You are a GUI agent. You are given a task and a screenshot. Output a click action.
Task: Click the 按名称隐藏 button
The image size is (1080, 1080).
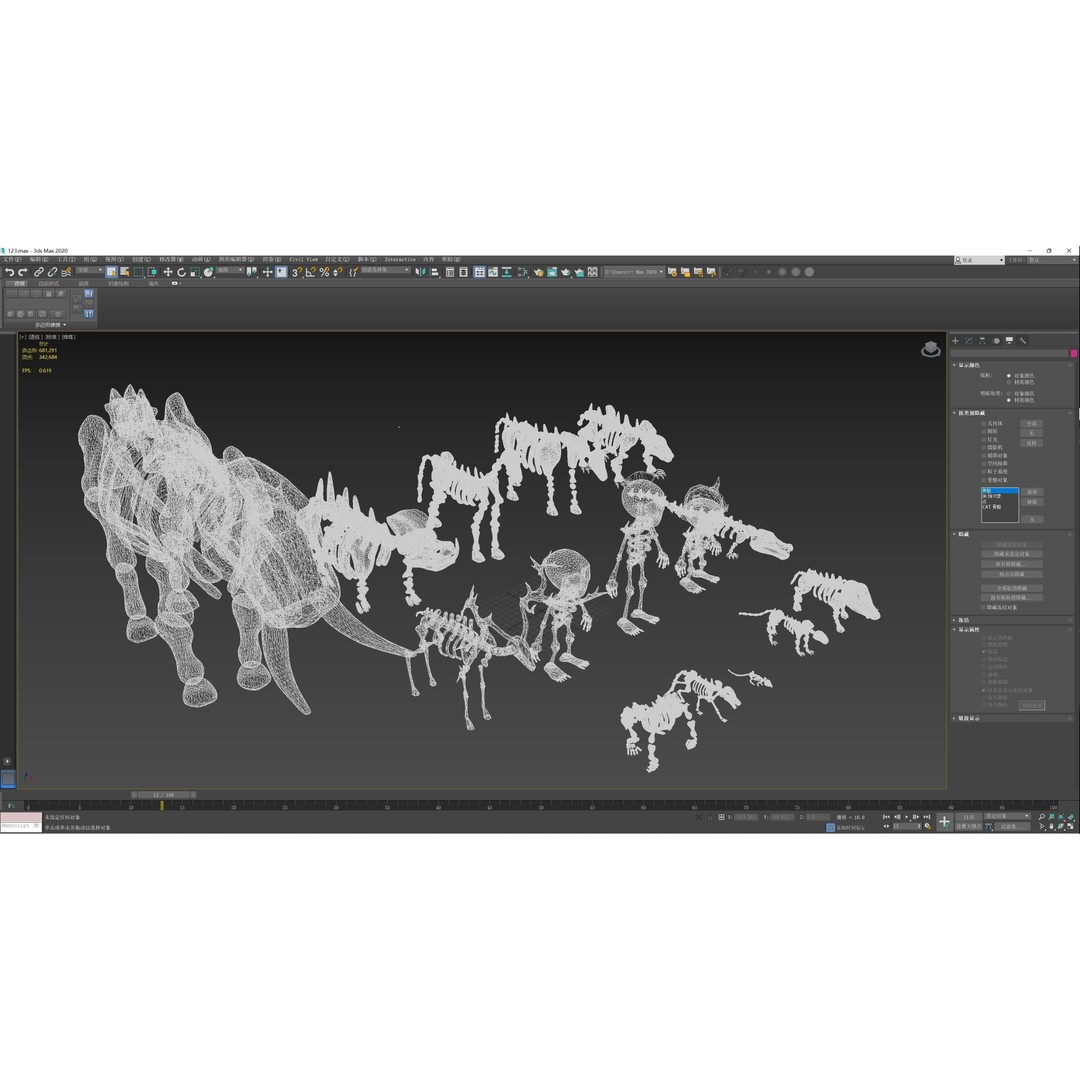1012,563
